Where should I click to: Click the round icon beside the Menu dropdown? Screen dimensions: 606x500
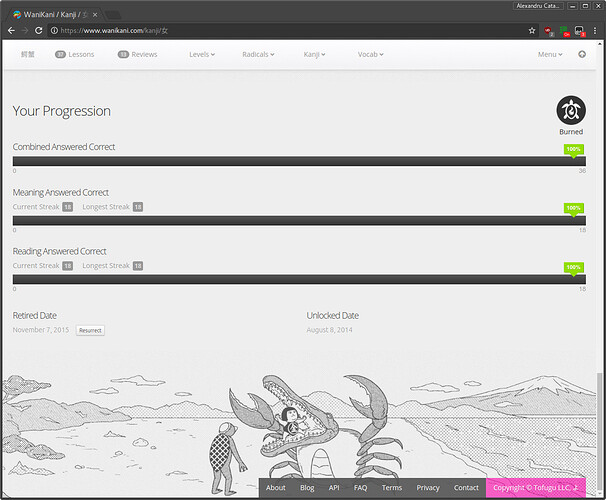tap(582, 54)
